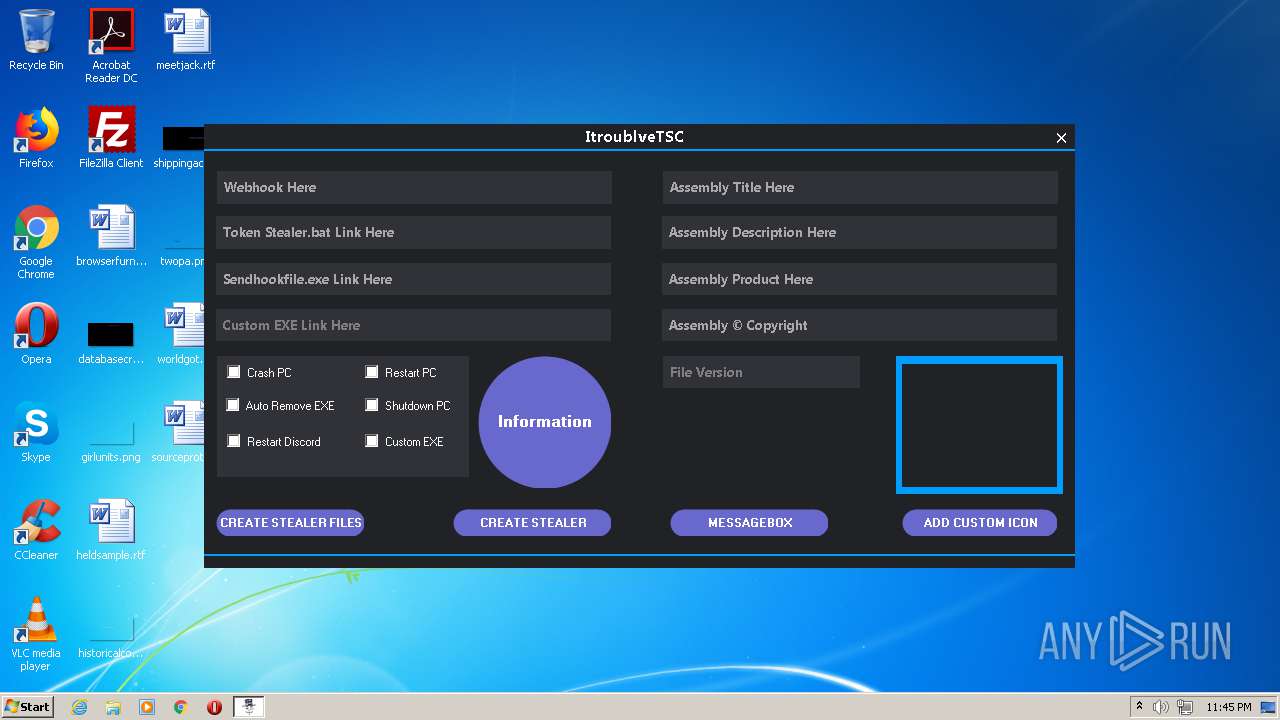
Task: Show hidden system tray icons
Action: 1139,707
